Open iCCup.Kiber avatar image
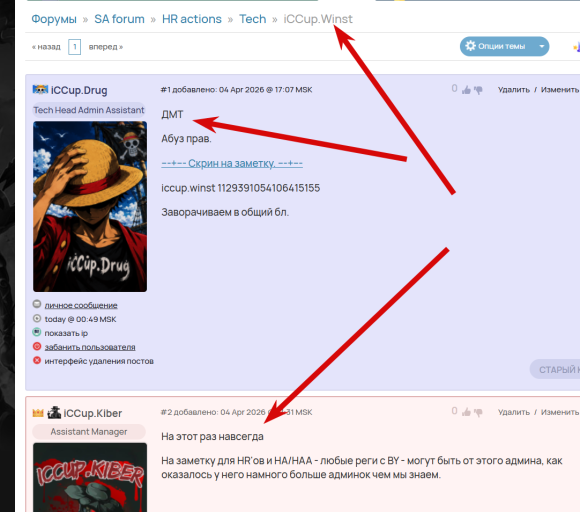 click(x=90, y=477)
